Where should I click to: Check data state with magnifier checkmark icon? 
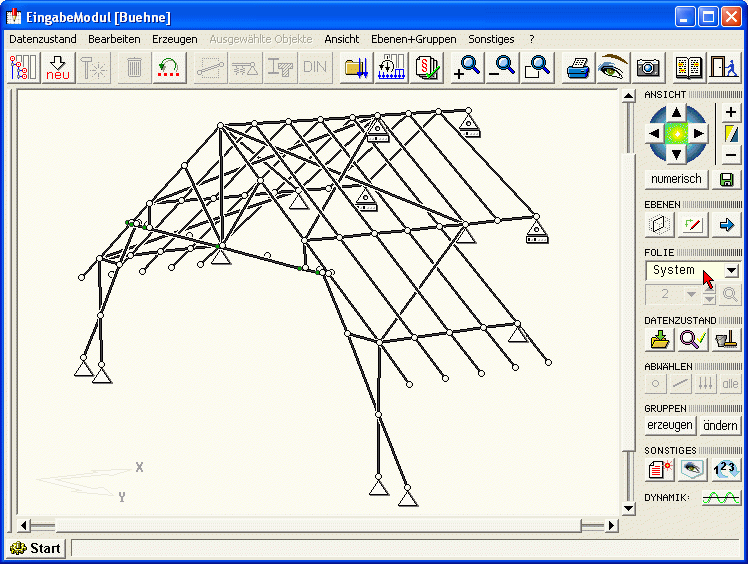coord(692,339)
